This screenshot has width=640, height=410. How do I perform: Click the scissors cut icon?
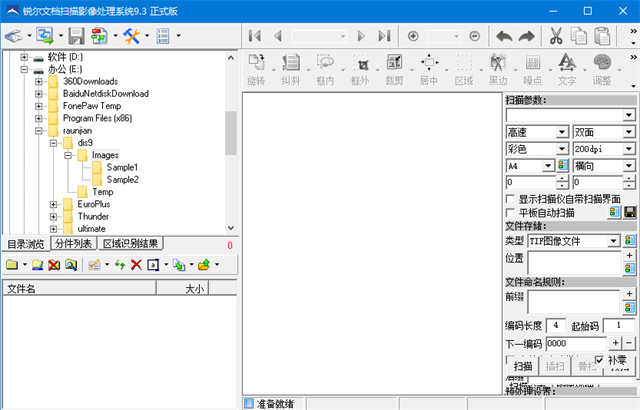[554, 36]
